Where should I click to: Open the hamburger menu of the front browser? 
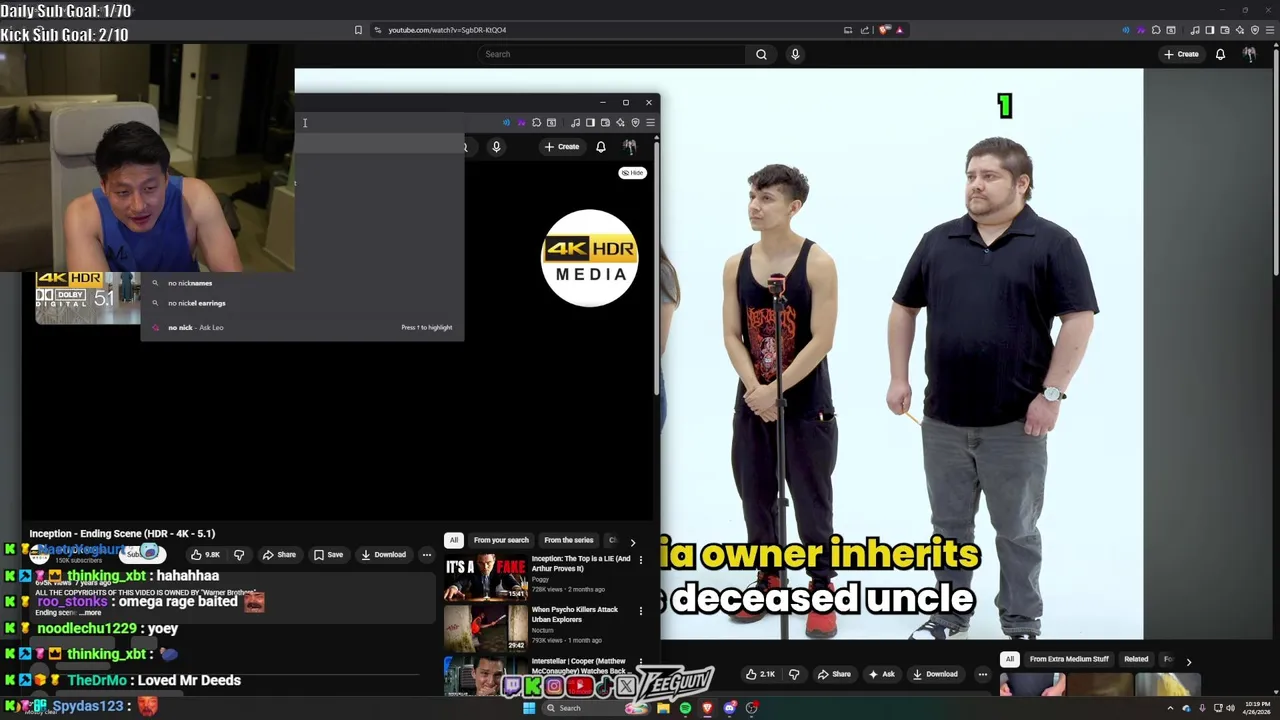[650, 122]
